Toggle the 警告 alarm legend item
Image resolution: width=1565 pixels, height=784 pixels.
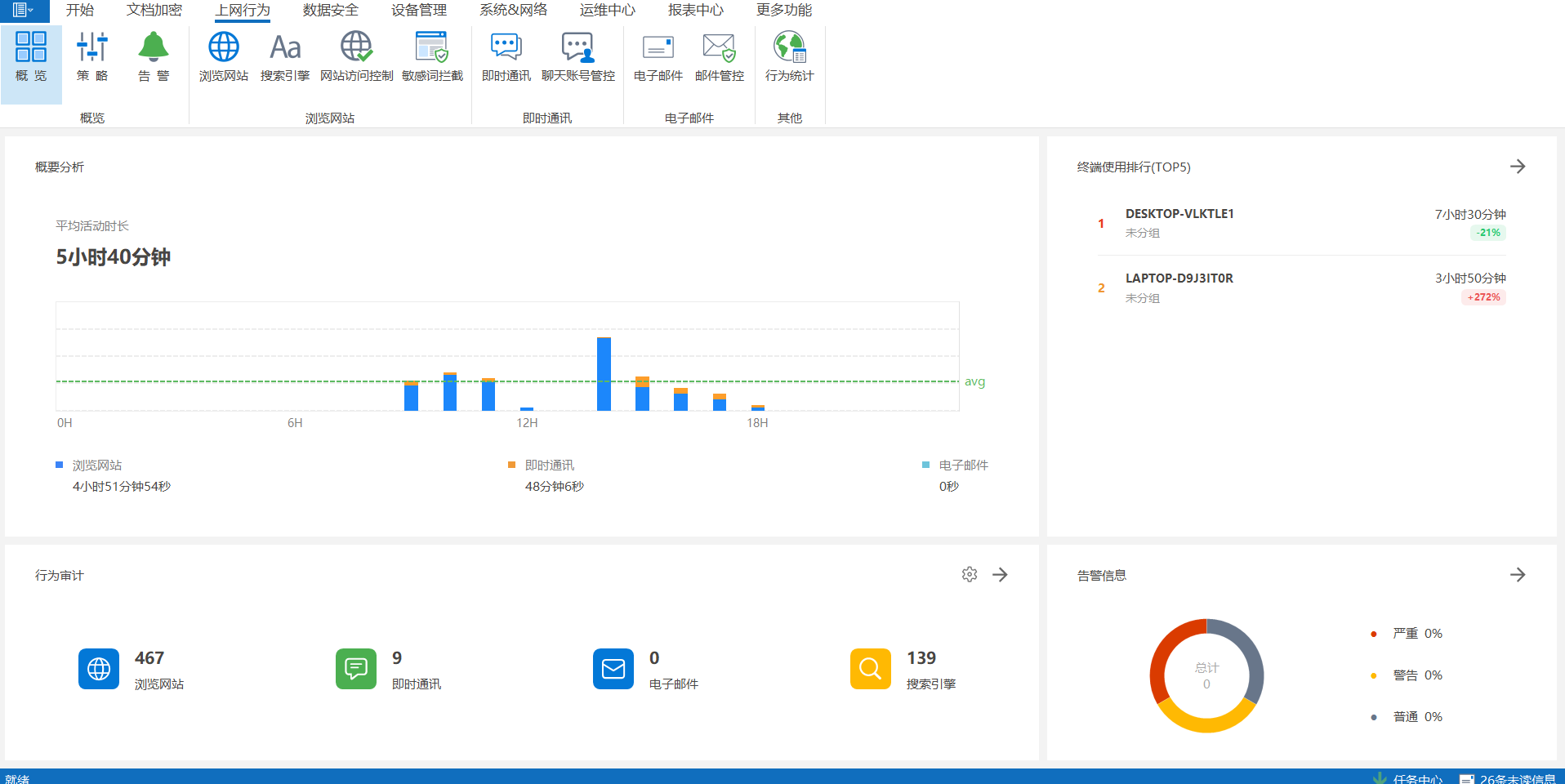click(x=1407, y=675)
